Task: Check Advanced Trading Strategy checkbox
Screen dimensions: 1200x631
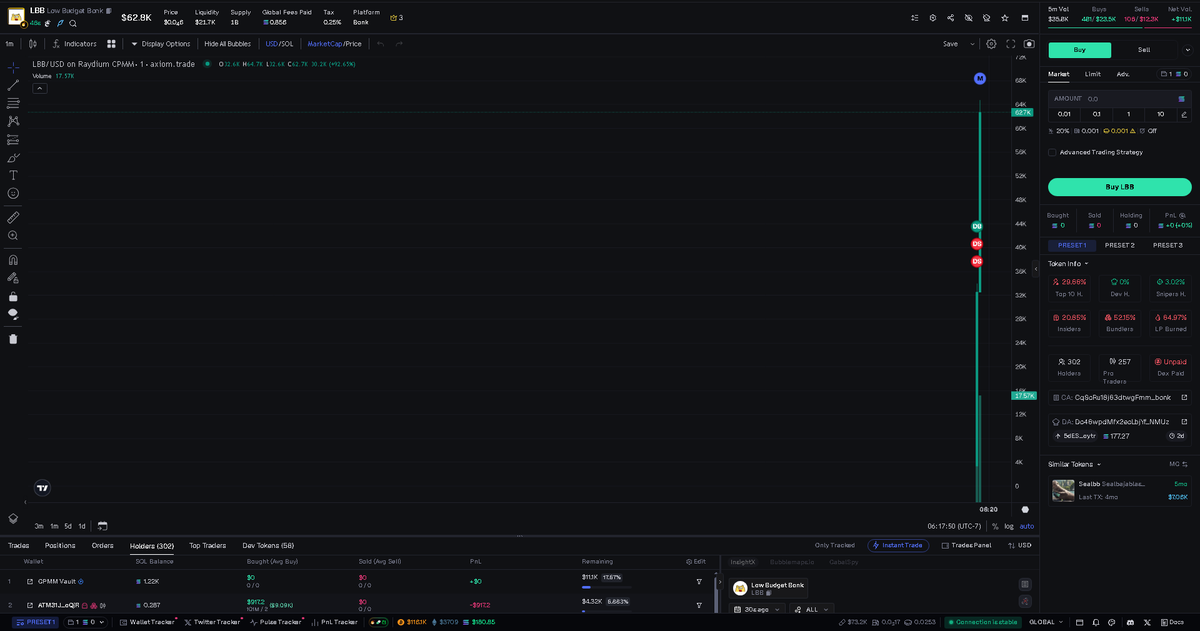Action: (1052, 152)
